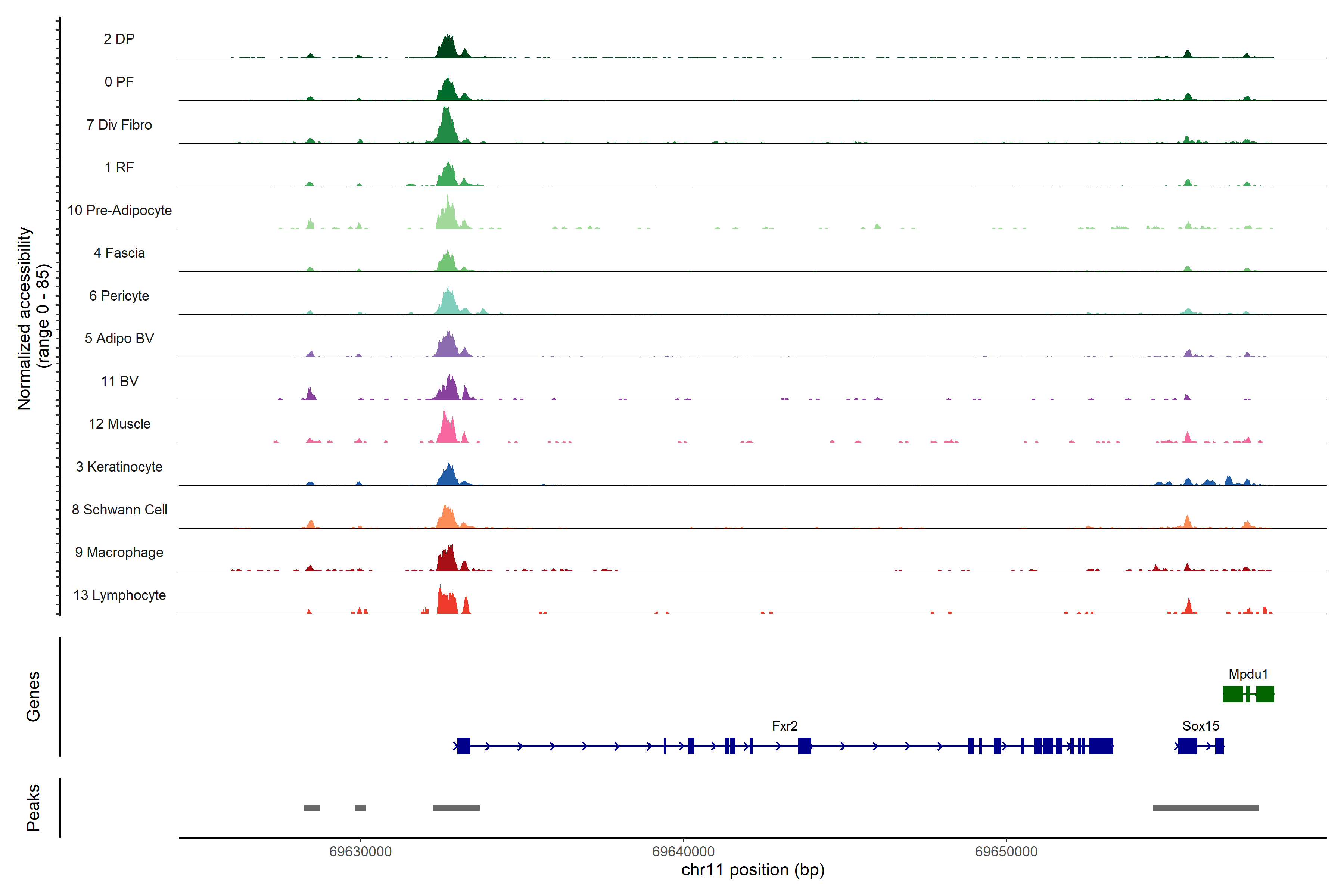Image resolution: width=1344 pixels, height=896 pixels.
Task: Click the Sox15 first exon block
Action: click(x=1188, y=746)
